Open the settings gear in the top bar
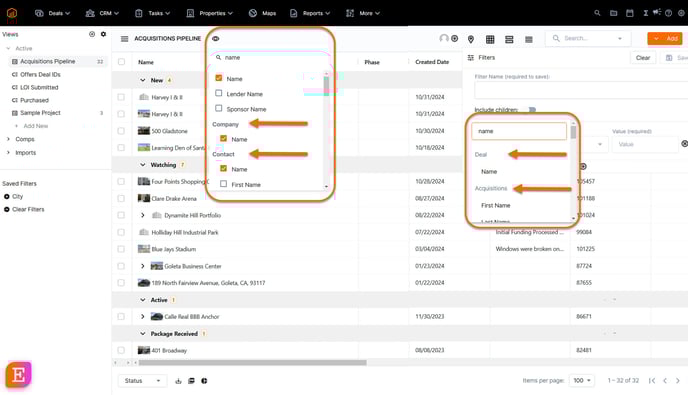Screen dimensions: 688x395 coord(681,13)
